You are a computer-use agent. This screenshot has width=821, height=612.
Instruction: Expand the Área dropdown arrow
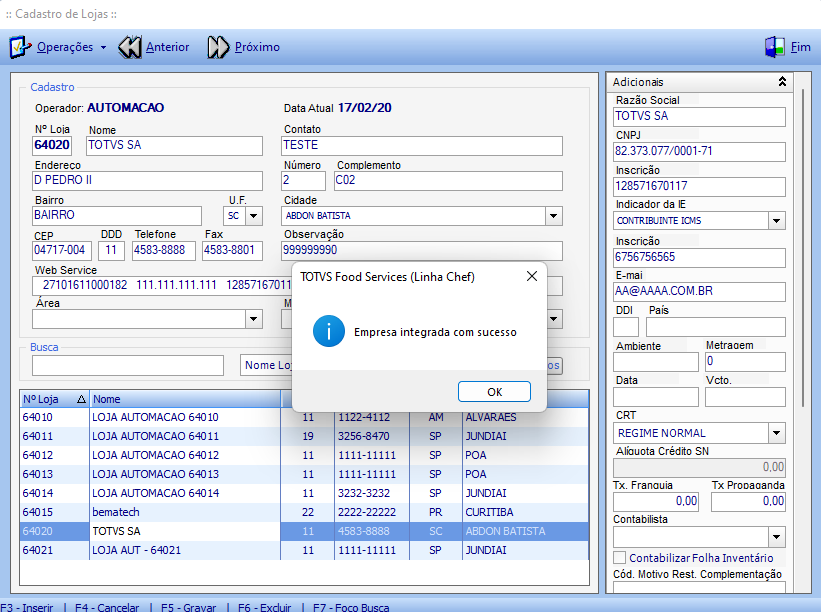tap(253, 319)
